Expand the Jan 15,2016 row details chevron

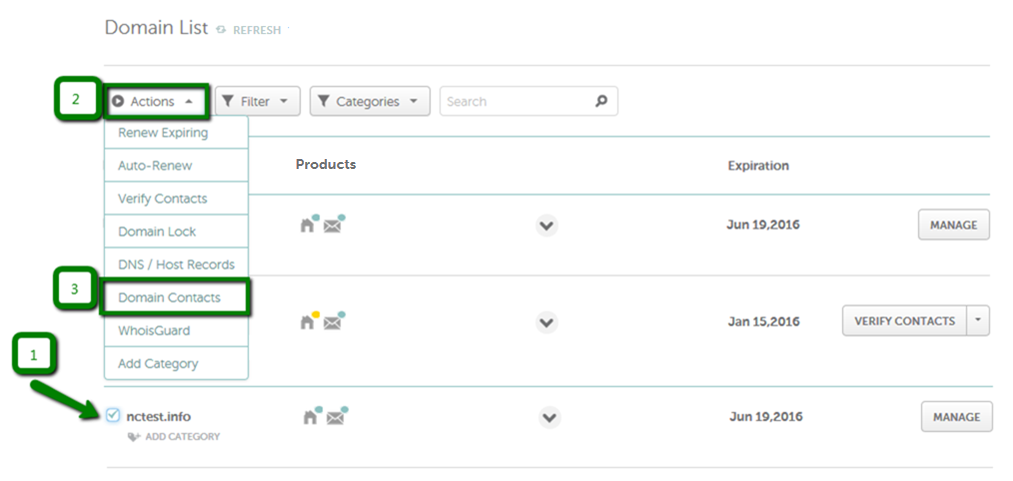pos(547,322)
